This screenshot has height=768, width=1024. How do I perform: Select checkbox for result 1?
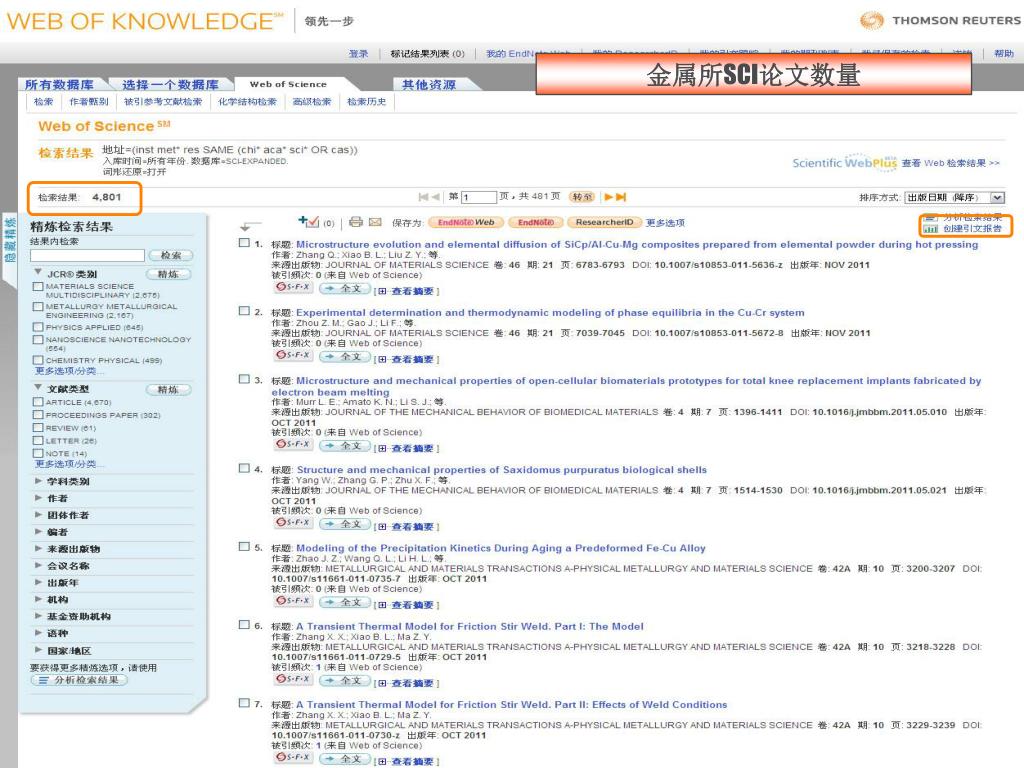coord(244,243)
